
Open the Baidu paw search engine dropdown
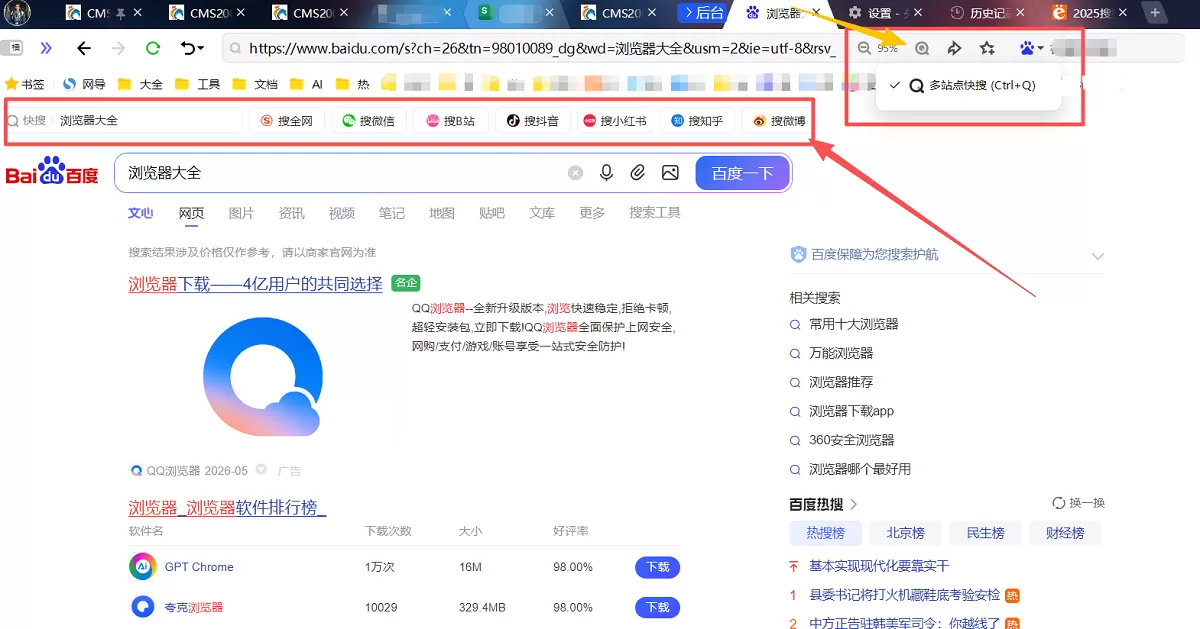point(1032,48)
